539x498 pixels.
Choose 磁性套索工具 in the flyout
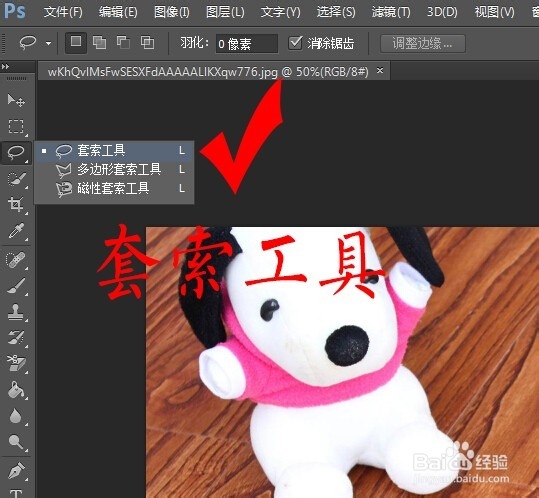[114, 188]
